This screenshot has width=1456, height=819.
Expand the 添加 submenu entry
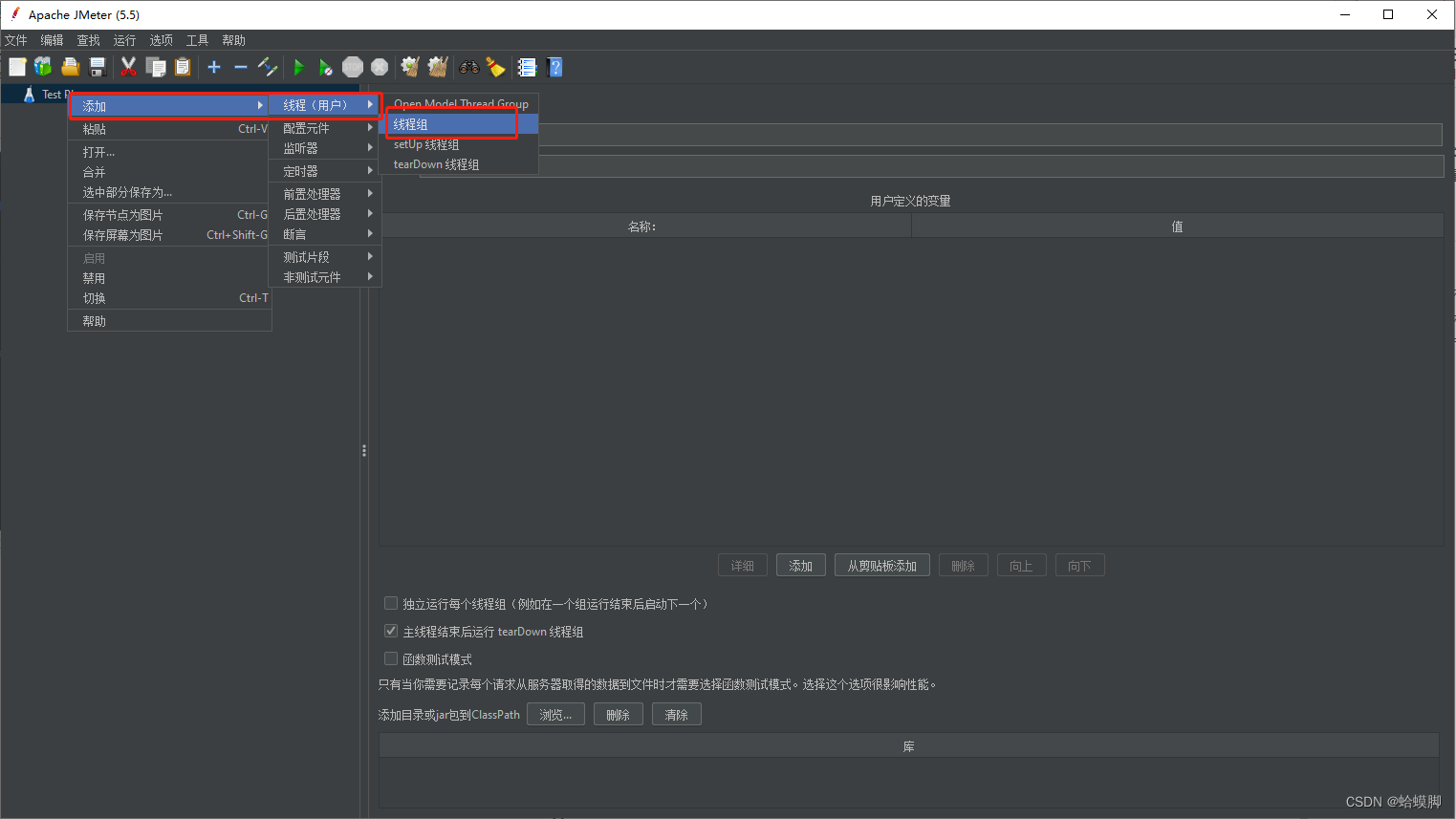click(169, 105)
